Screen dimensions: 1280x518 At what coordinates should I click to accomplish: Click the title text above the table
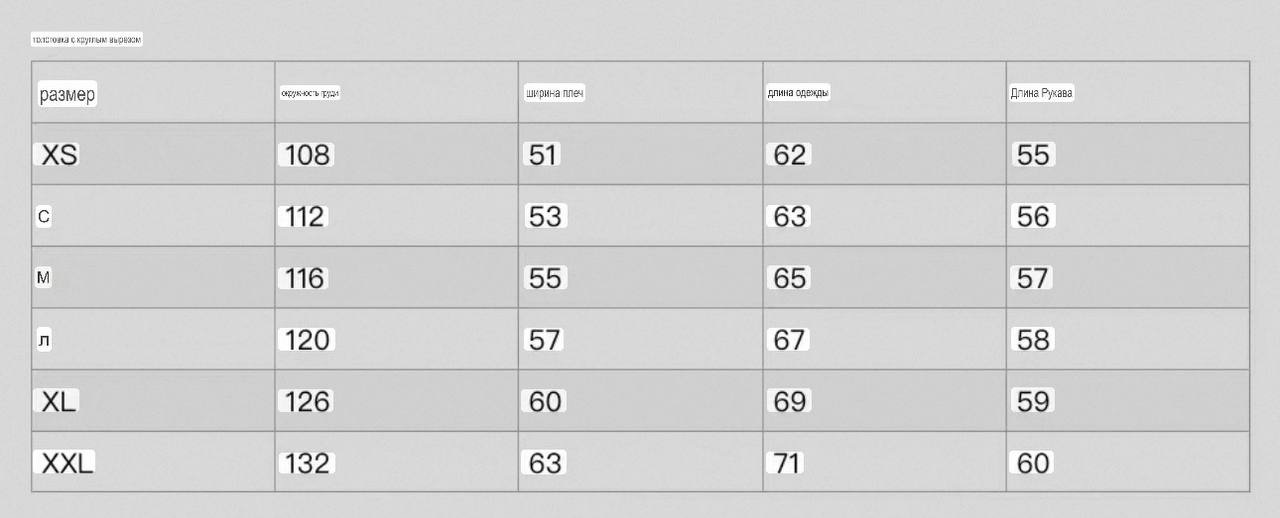coord(87,40)
